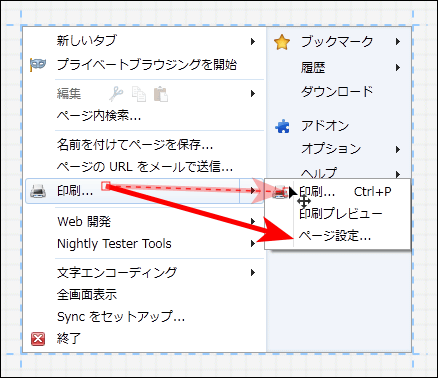Screen dimensions: 438x378
Task: Click the yellow star bookmark icon
Action: coord(282,42)
